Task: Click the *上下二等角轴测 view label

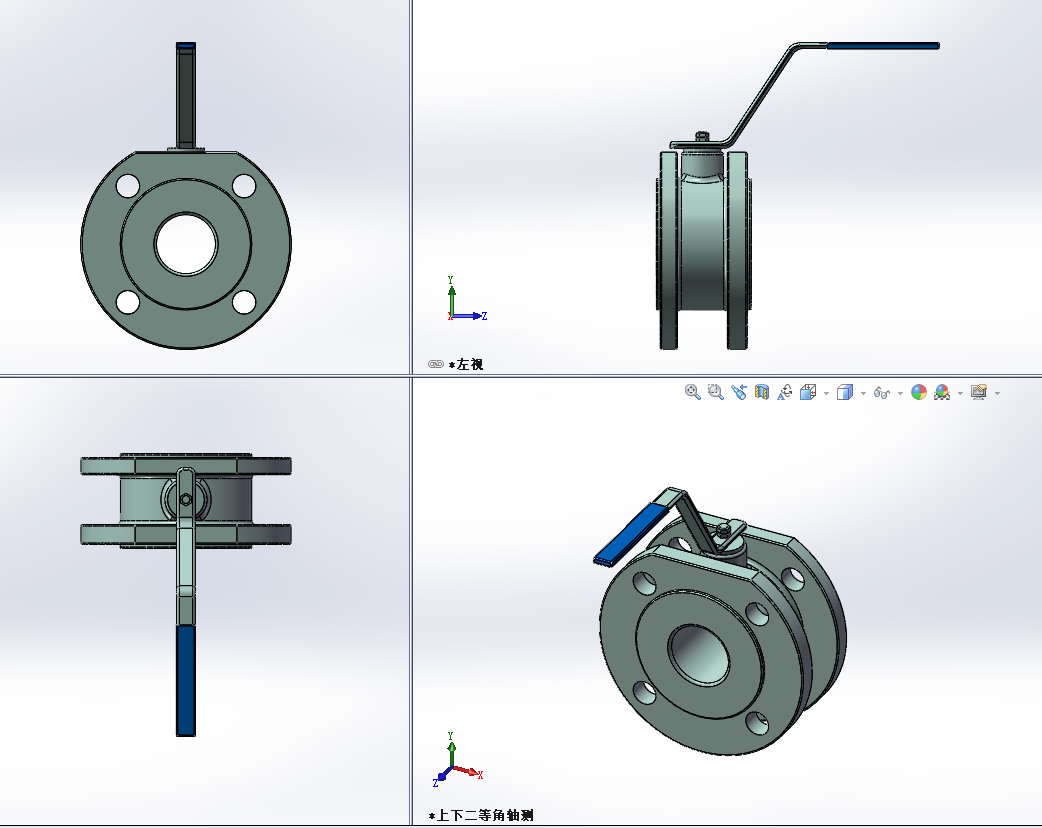Action: (481, 815)
